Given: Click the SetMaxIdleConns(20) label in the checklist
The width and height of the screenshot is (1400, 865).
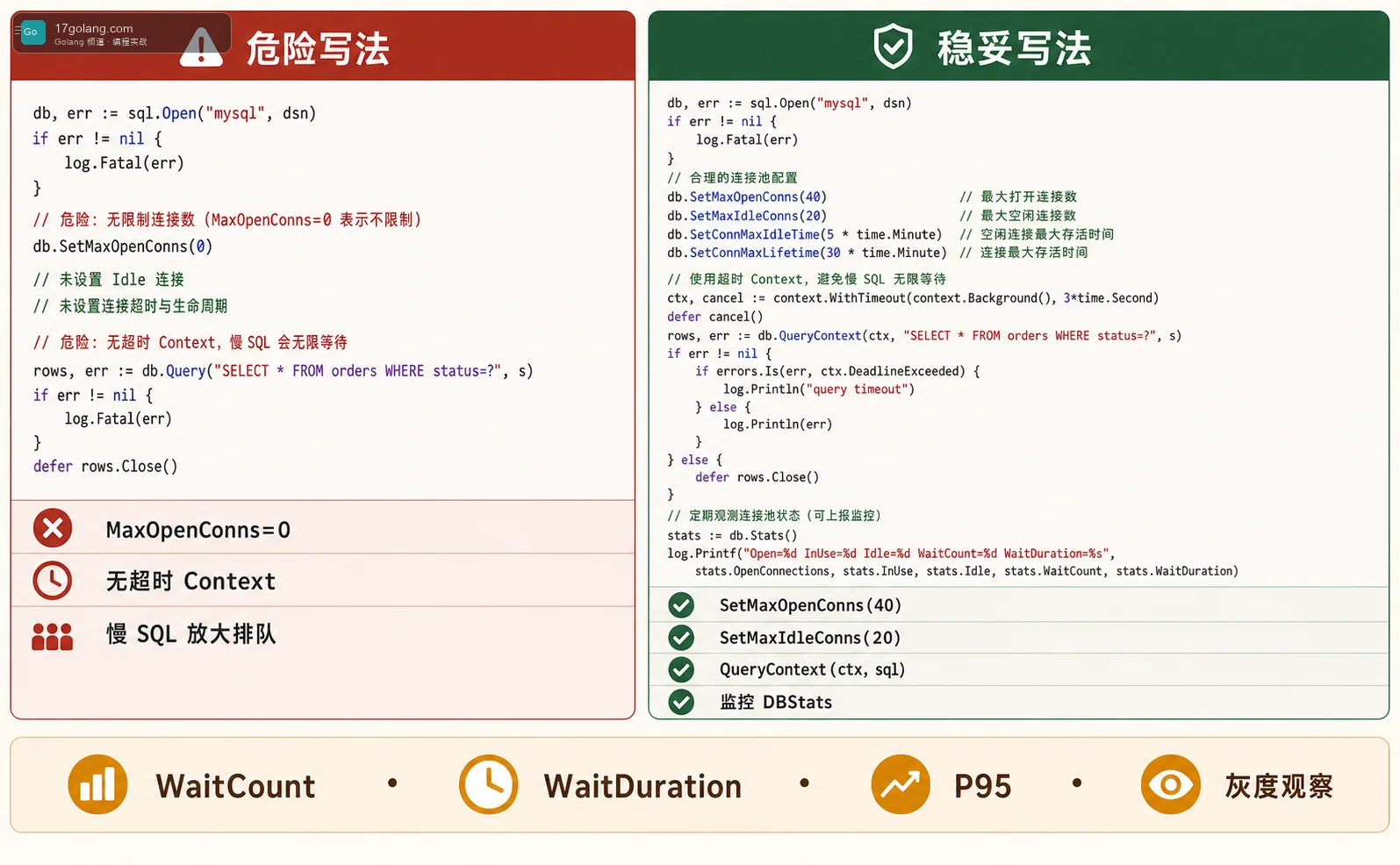Looking at the screenshot, I should (x=810, y=638).
